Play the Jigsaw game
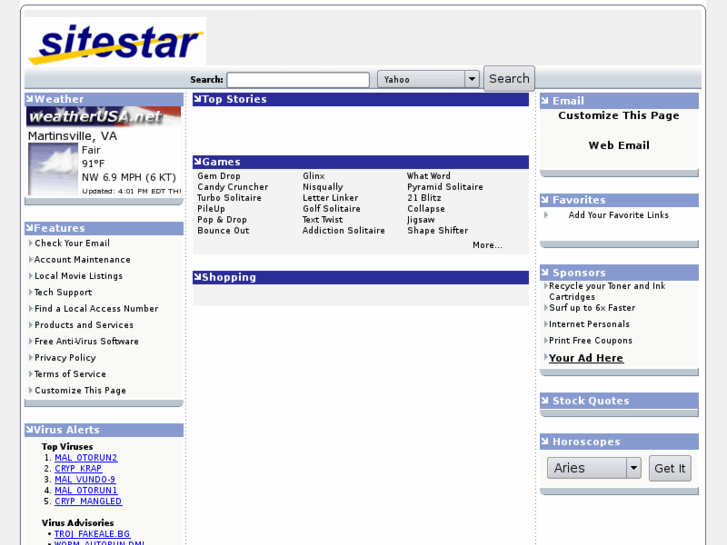This screenshot has width=727, height=545. (421, 220)
